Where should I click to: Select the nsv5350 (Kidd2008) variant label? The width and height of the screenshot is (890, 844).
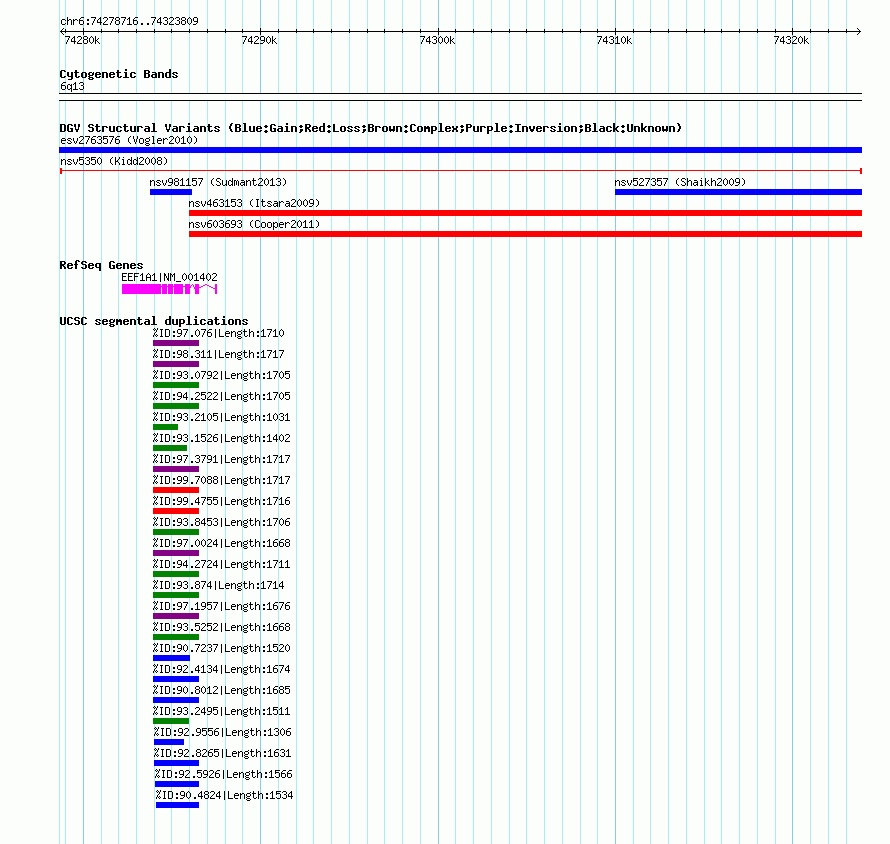pyautogui.click(x=114, y=161)
